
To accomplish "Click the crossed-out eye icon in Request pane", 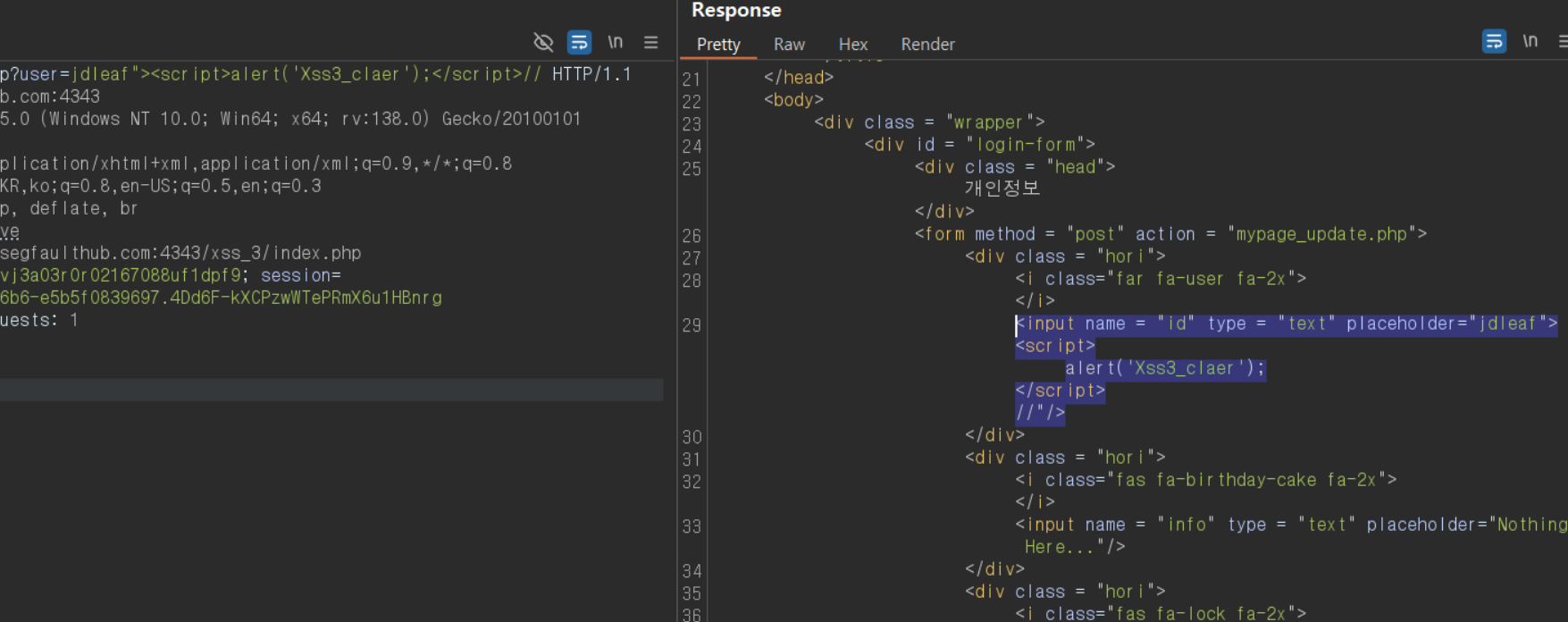I will (543, 42).
